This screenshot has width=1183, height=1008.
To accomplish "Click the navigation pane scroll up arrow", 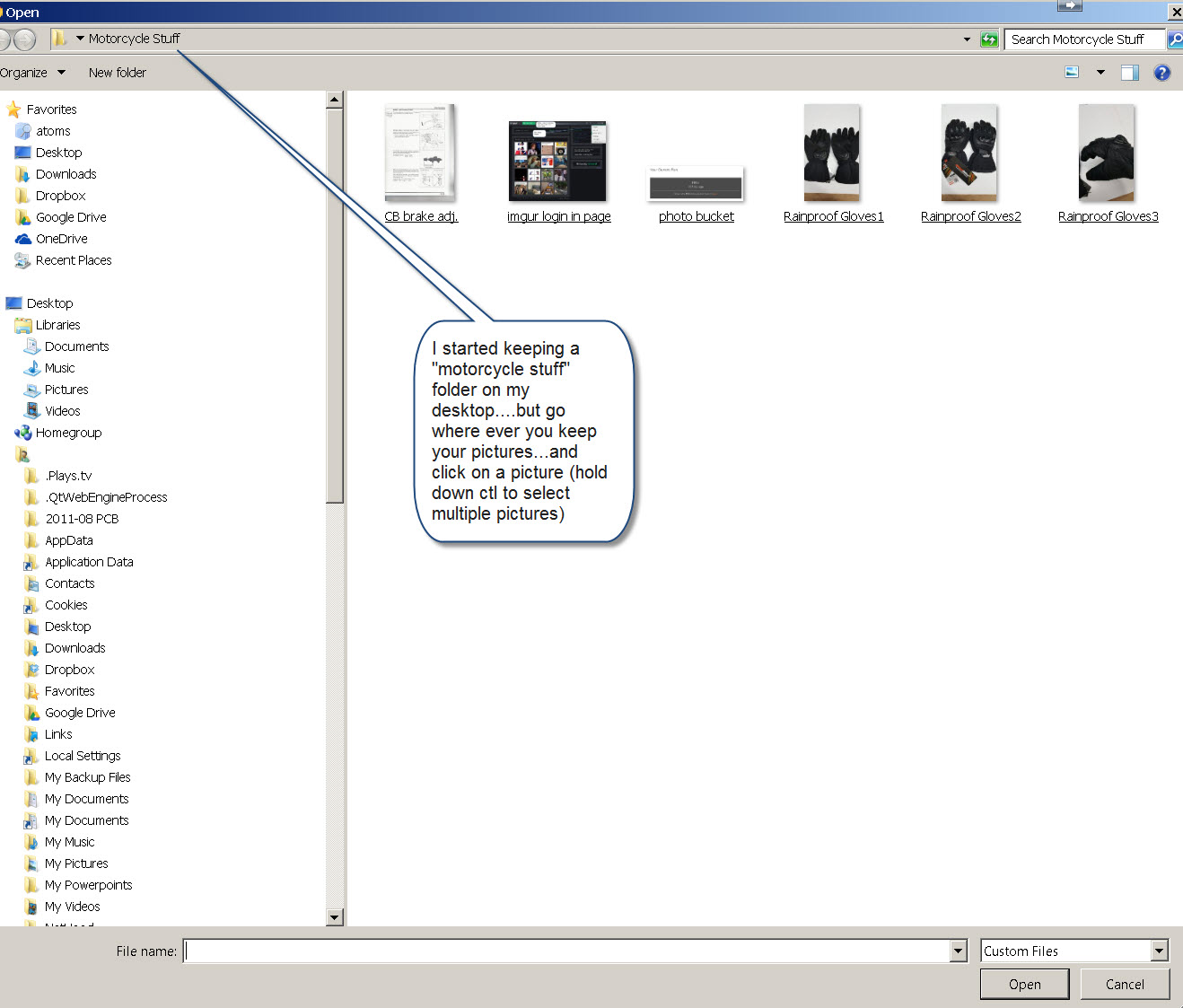I will point(335,100).
